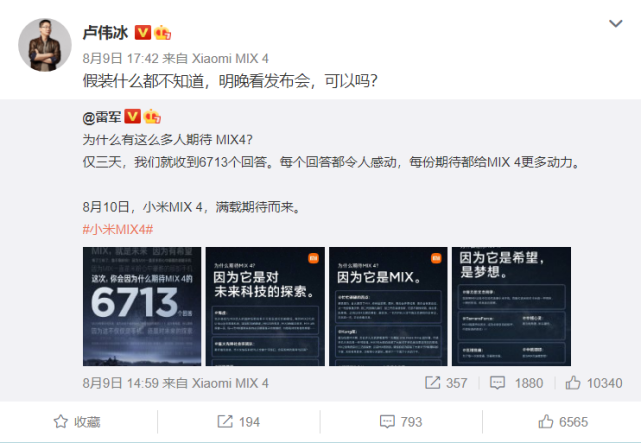
Task: Click 卢伟冰's profile avatar
Action: point(45,45)
